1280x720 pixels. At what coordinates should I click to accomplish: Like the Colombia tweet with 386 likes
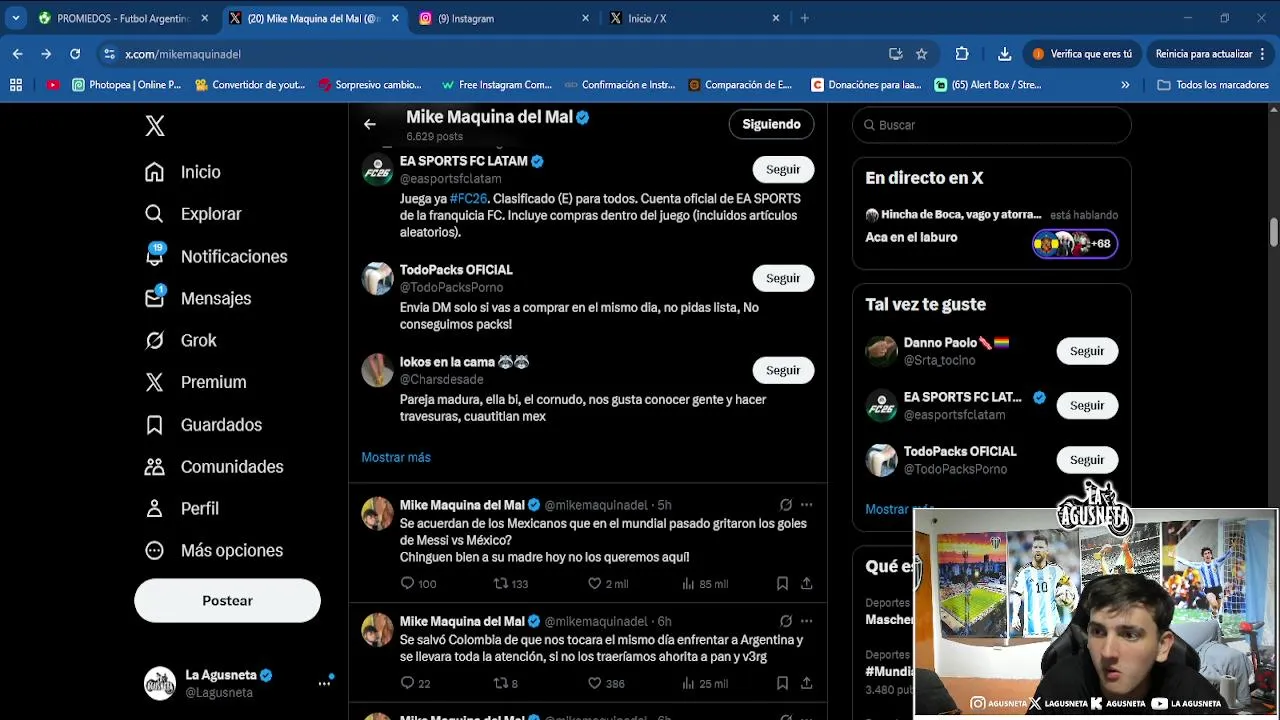[594, 683]
